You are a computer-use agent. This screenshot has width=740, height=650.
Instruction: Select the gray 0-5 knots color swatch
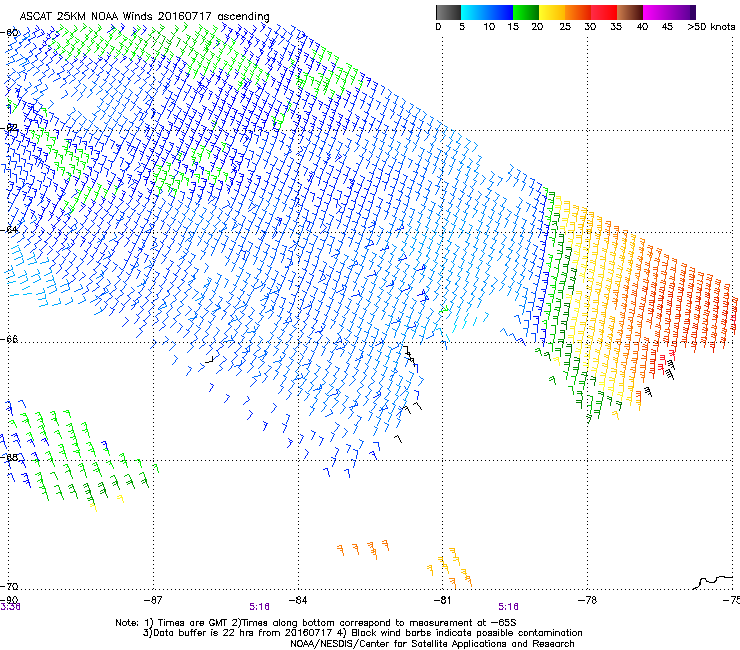448,12
